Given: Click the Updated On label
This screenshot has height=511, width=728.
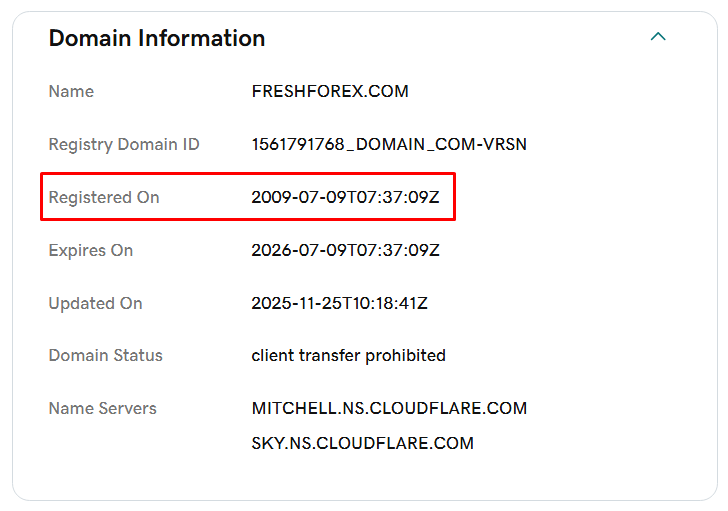Looking at the screenshot, I should pyautogui.click(x=96, y=303).
